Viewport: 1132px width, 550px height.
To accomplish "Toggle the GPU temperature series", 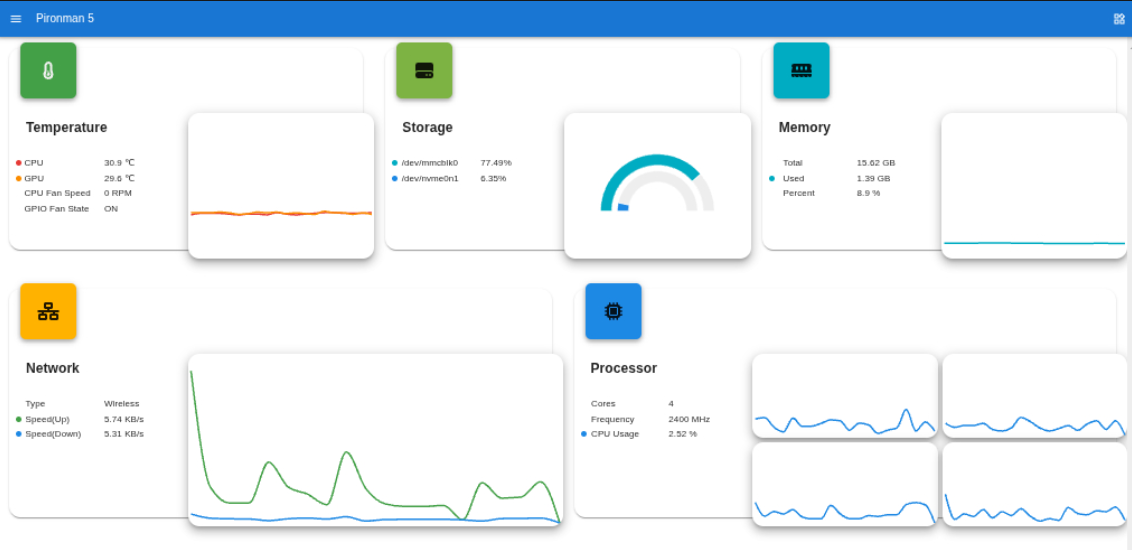I will (19, 179).
